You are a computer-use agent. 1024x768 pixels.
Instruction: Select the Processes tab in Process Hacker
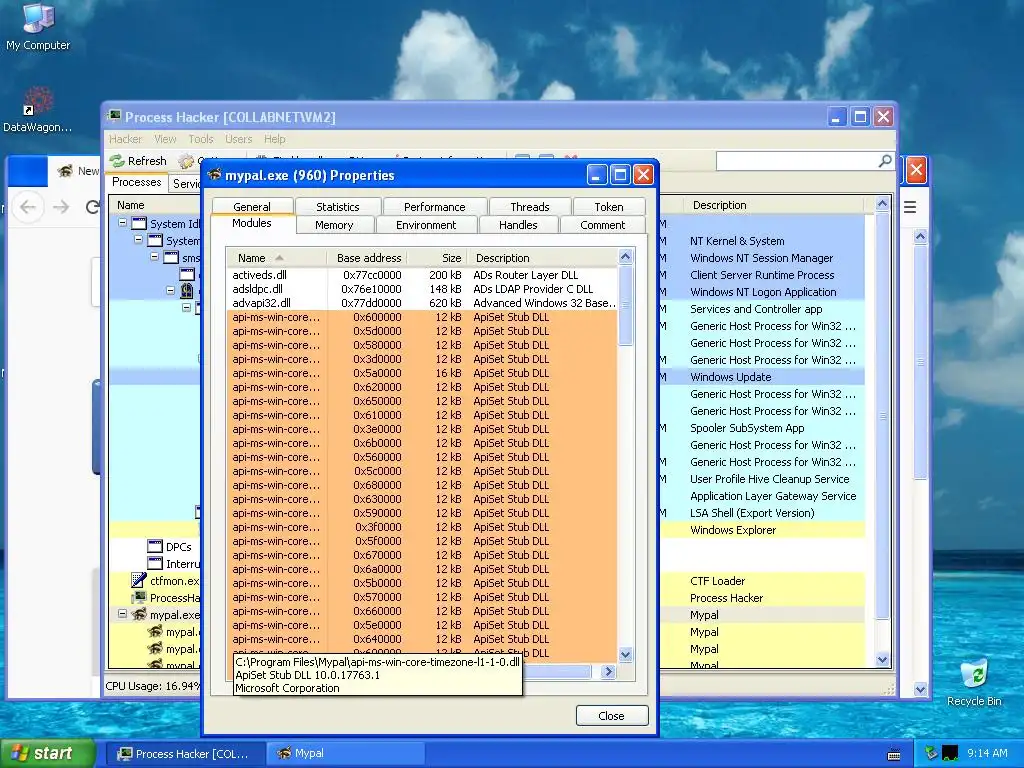136,182
